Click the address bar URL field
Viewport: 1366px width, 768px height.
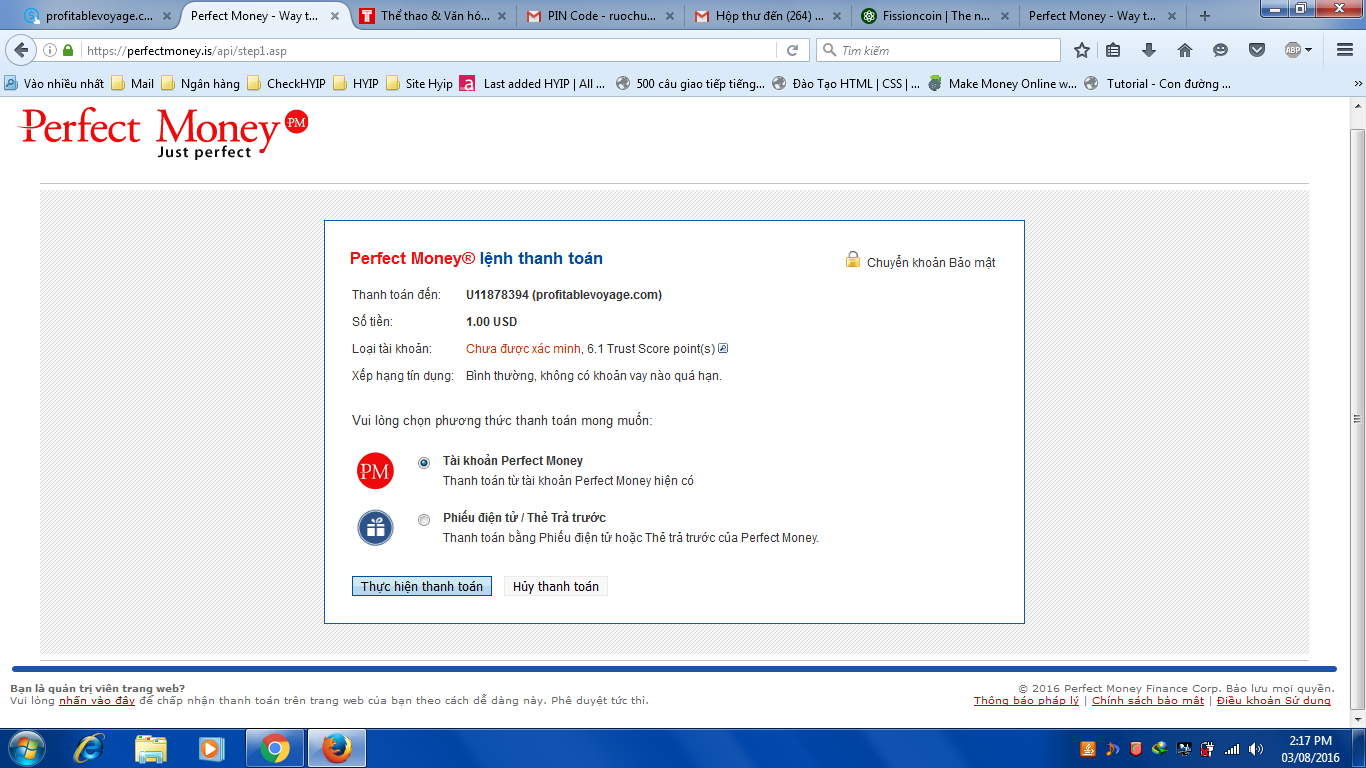coord(430,50)
